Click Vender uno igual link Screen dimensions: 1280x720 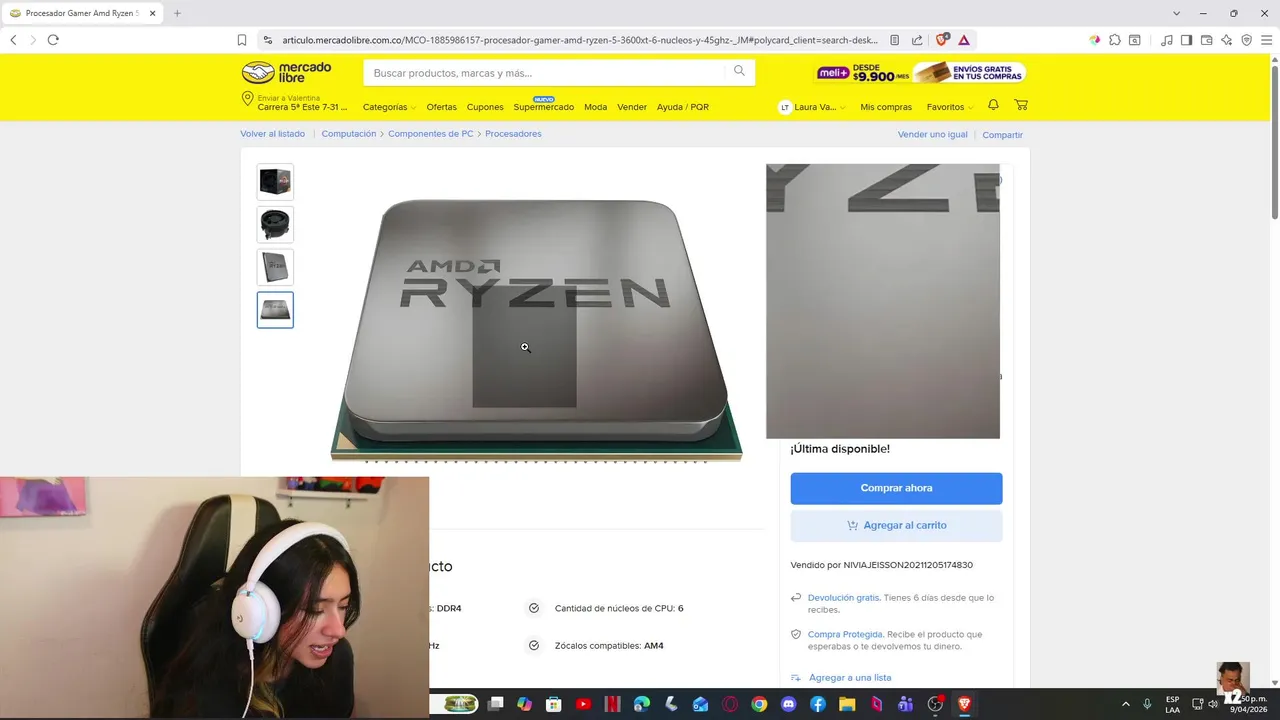pyautogui.click(x=933, y=135)
